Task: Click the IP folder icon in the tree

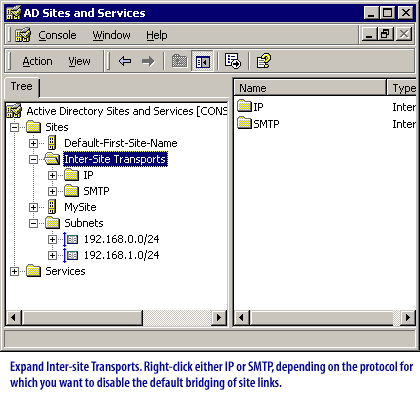Action: click(x=71, y=175)
